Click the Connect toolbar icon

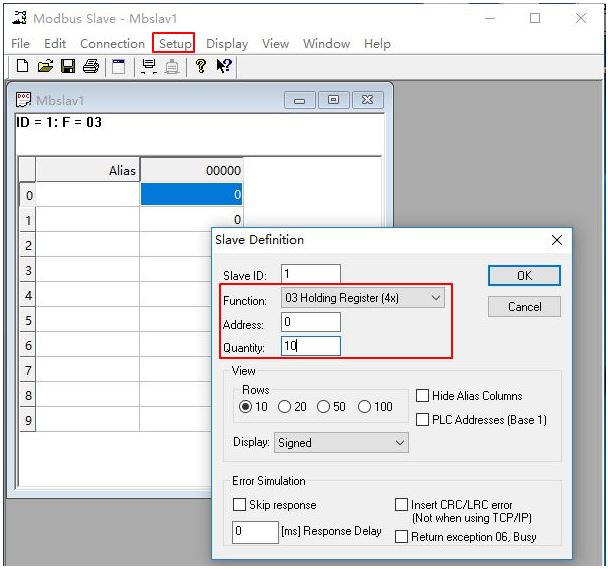[149, 66]
